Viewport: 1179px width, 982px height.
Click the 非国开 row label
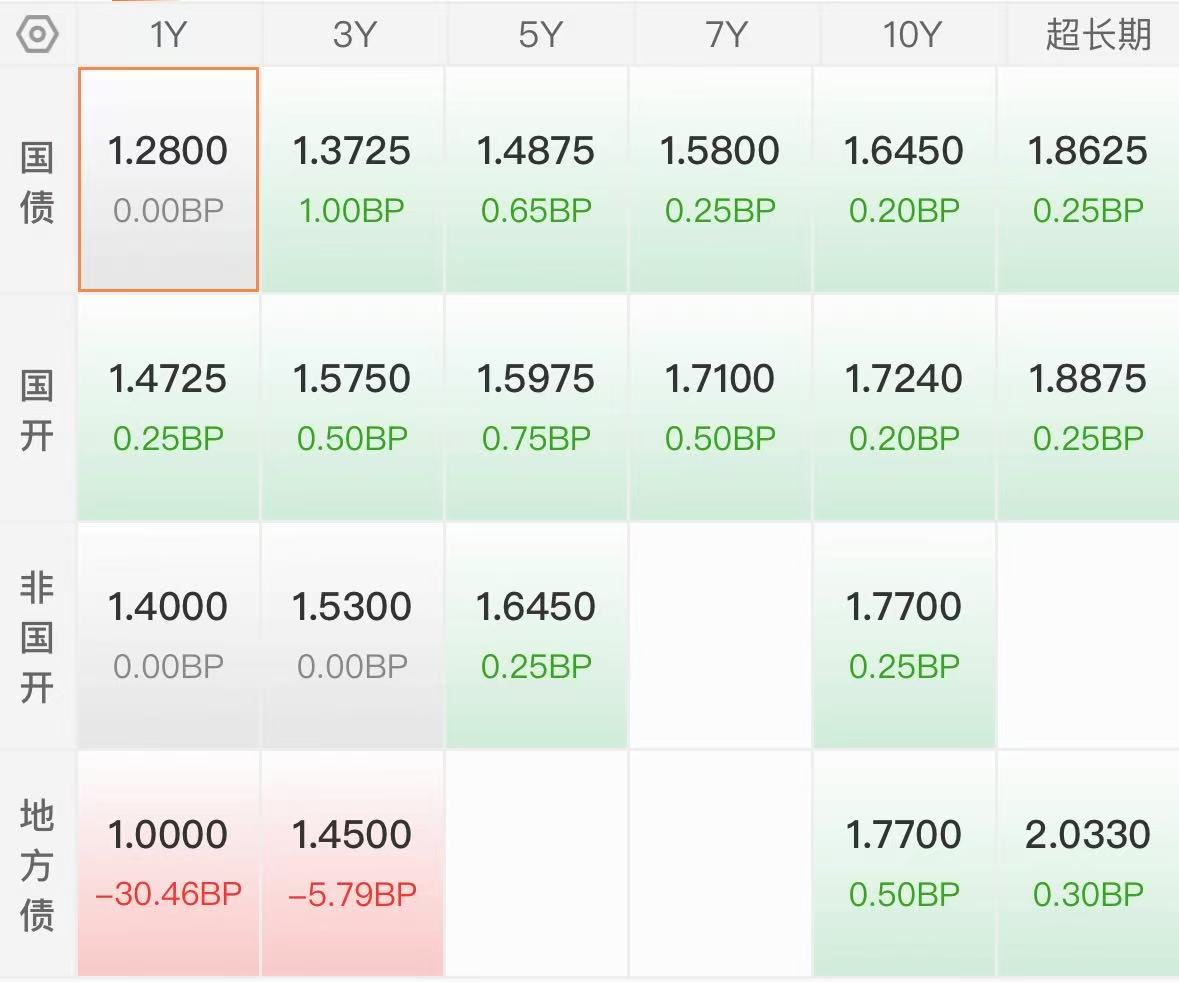pyautogui.click(x=37, y=636)
